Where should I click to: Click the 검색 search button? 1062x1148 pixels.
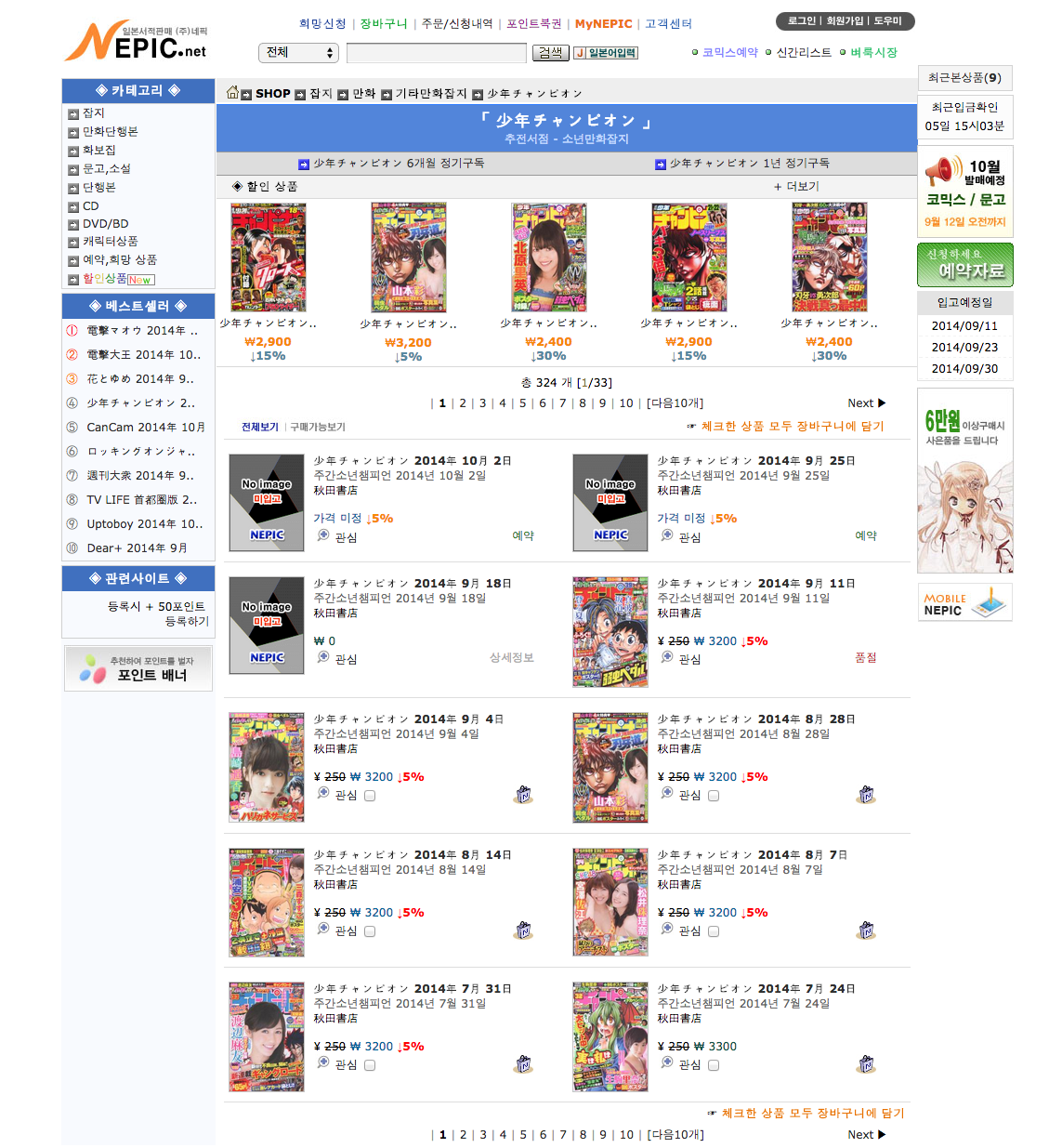click(x=551, y=53)
